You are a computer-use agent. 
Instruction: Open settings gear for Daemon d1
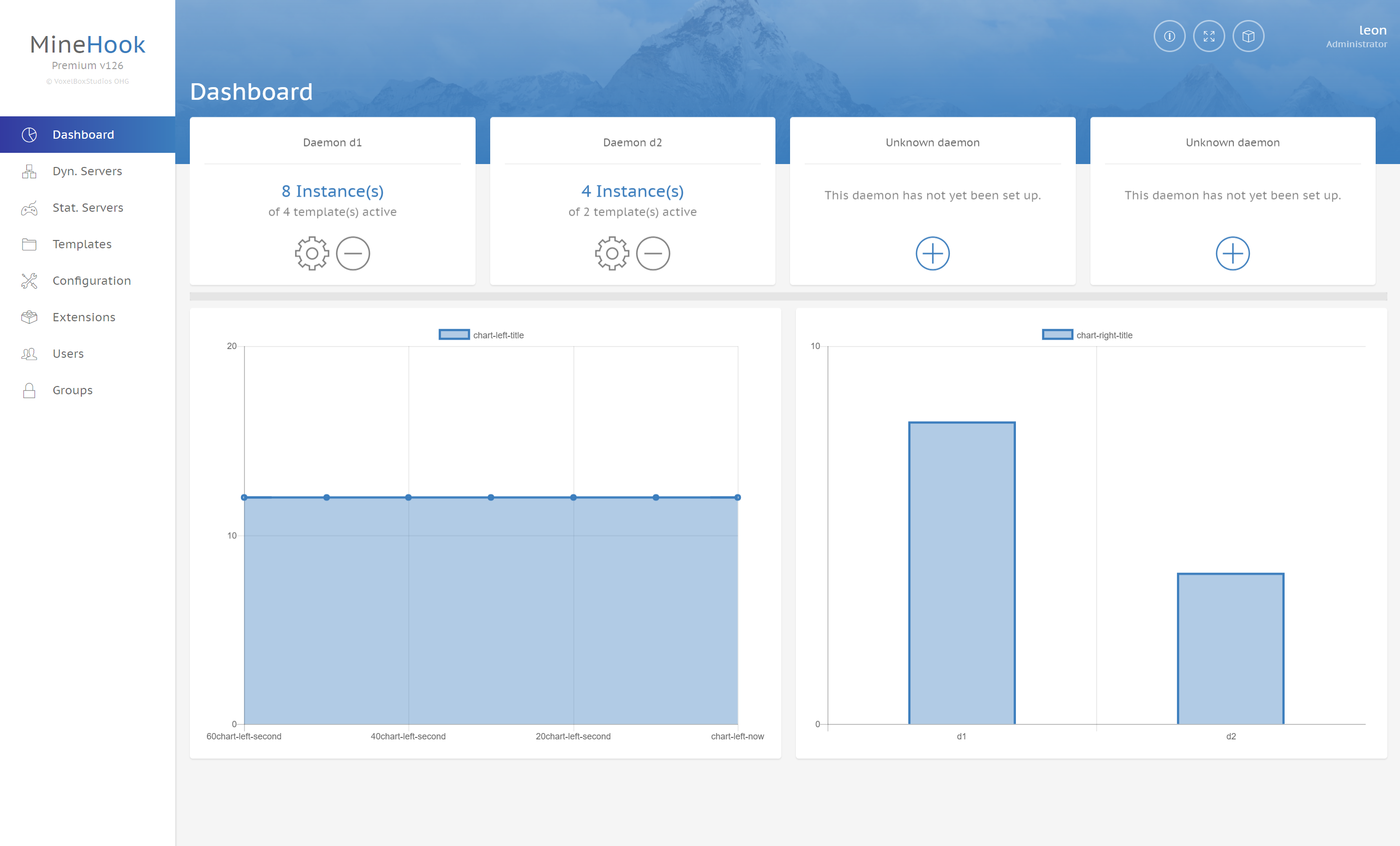tap(312, 254)
